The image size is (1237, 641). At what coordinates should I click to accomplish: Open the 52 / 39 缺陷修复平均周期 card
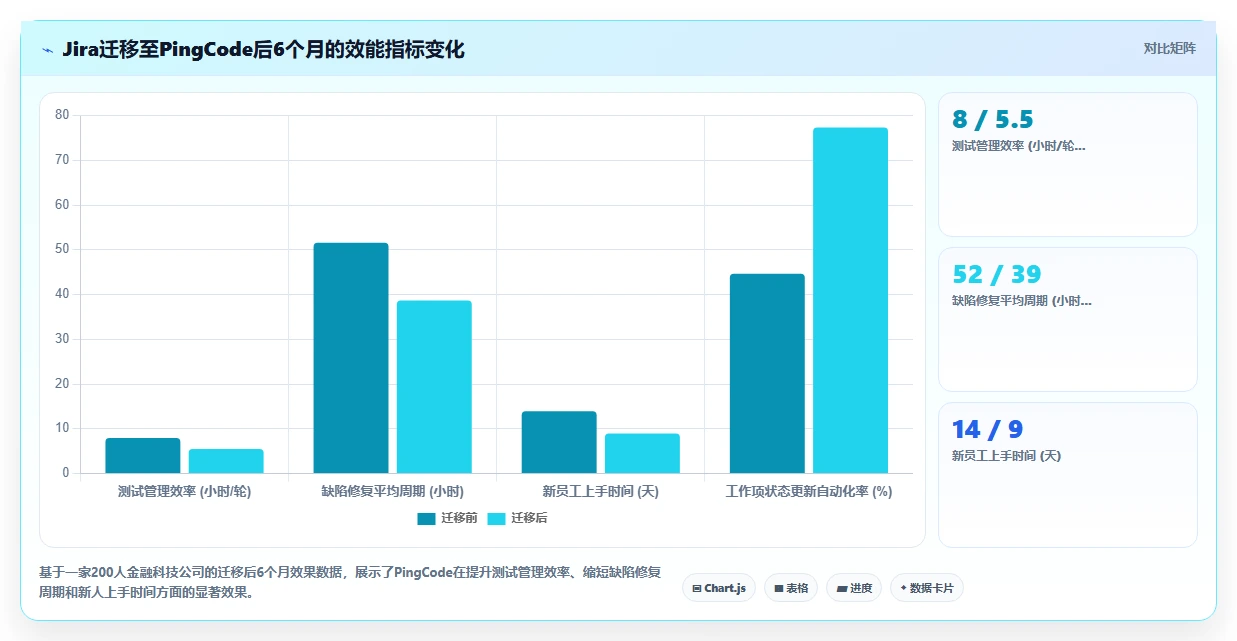click(1067, 319)
